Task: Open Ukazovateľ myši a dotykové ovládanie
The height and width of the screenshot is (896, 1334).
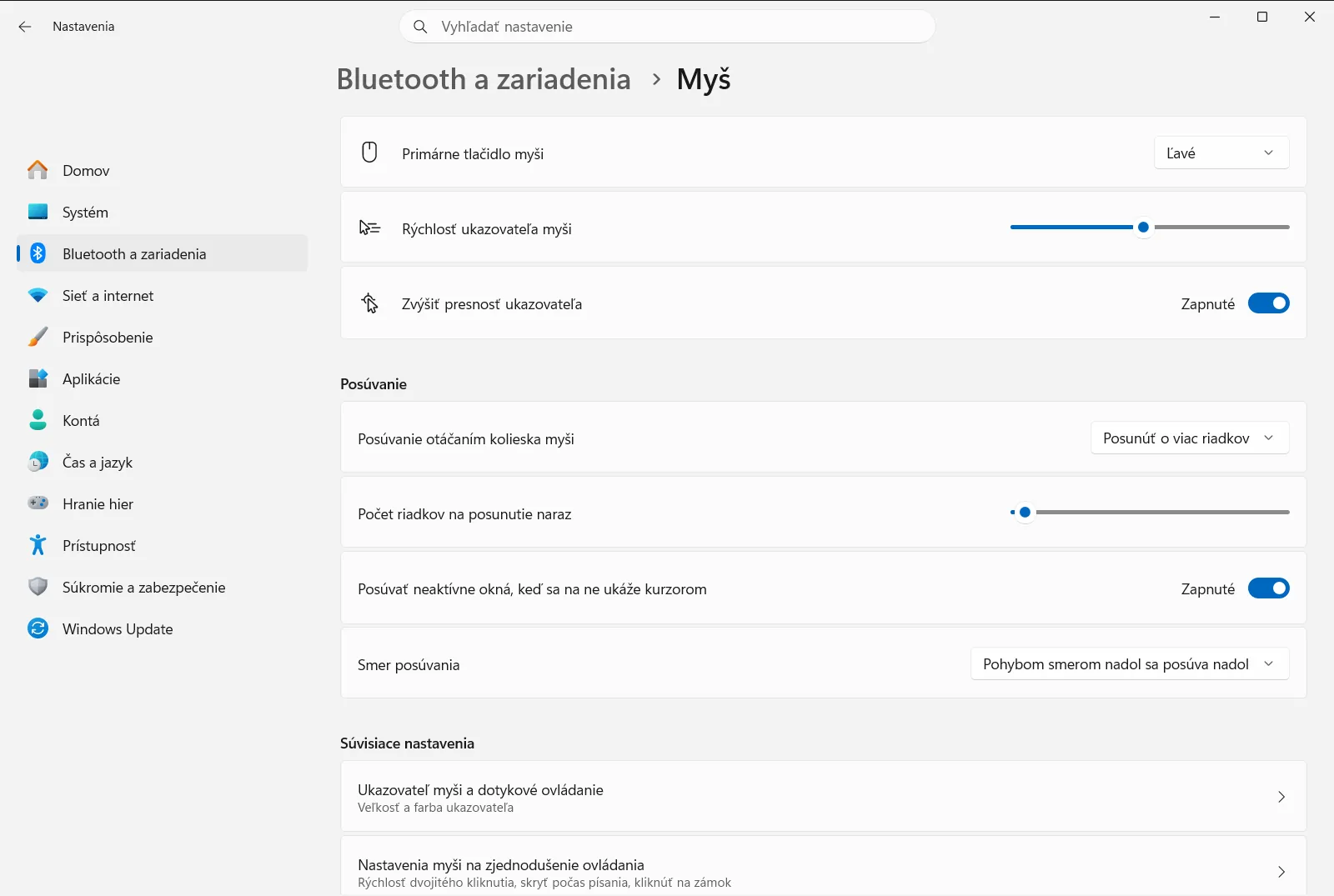Action: click(823, 797)
